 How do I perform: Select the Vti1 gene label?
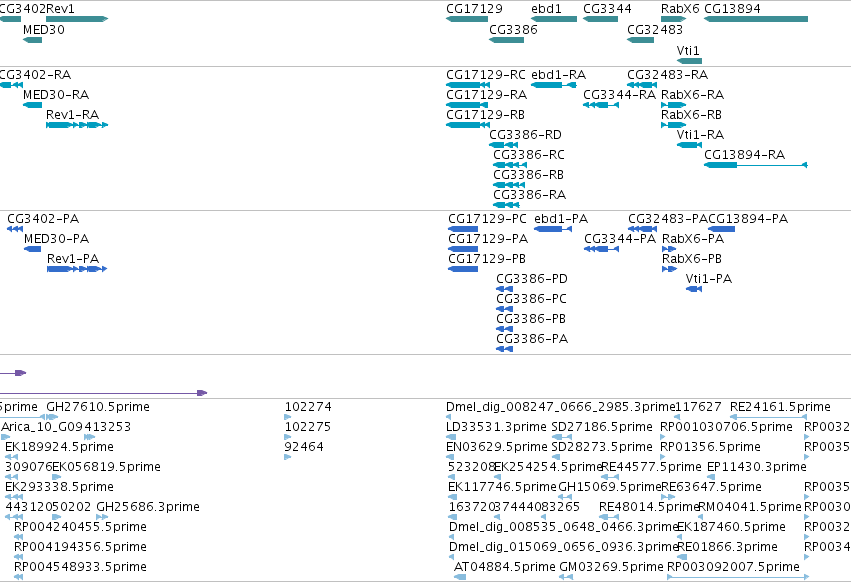coord(688,50)
